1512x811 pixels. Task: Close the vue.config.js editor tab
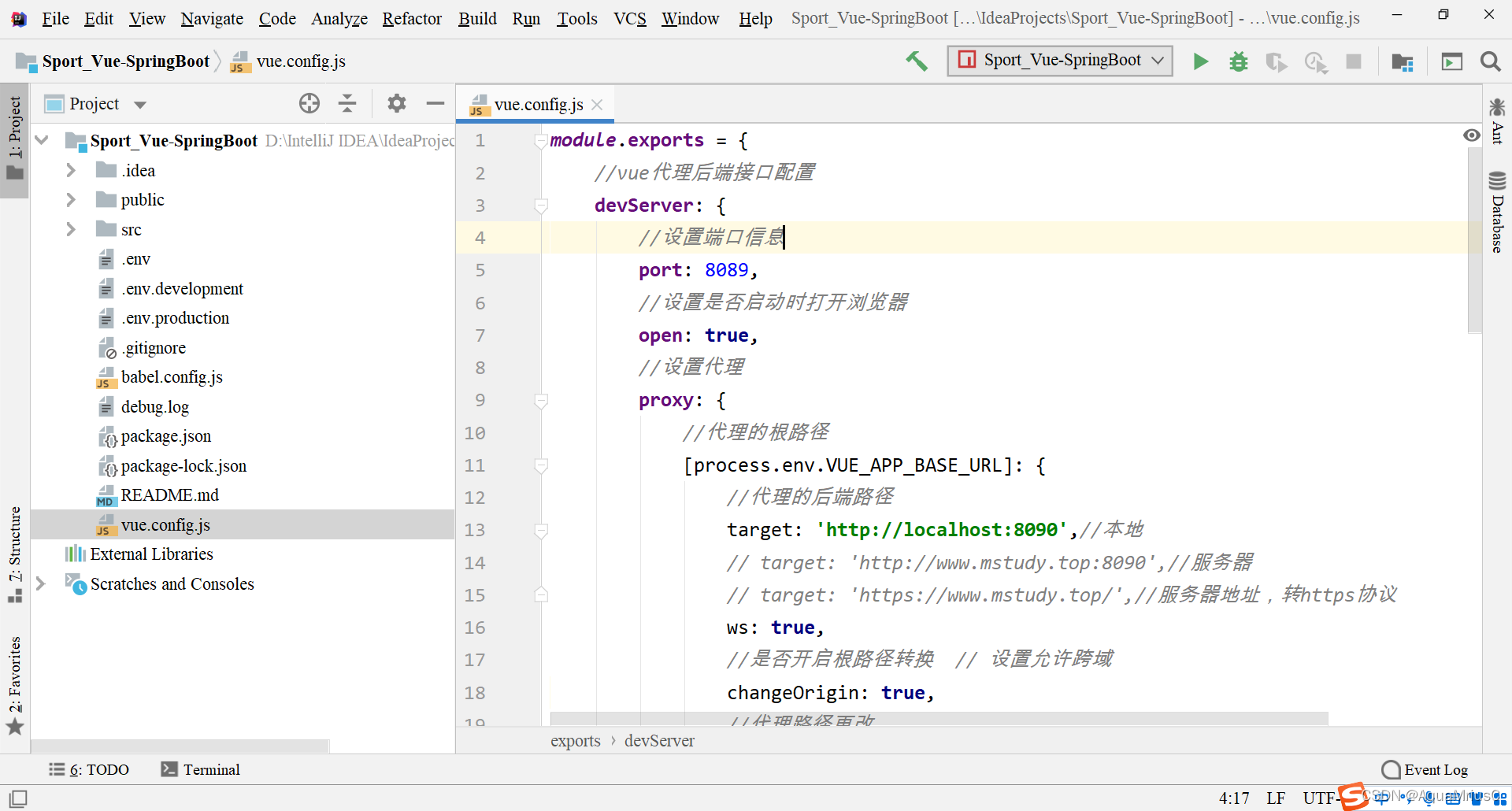(x=597, y=104)
